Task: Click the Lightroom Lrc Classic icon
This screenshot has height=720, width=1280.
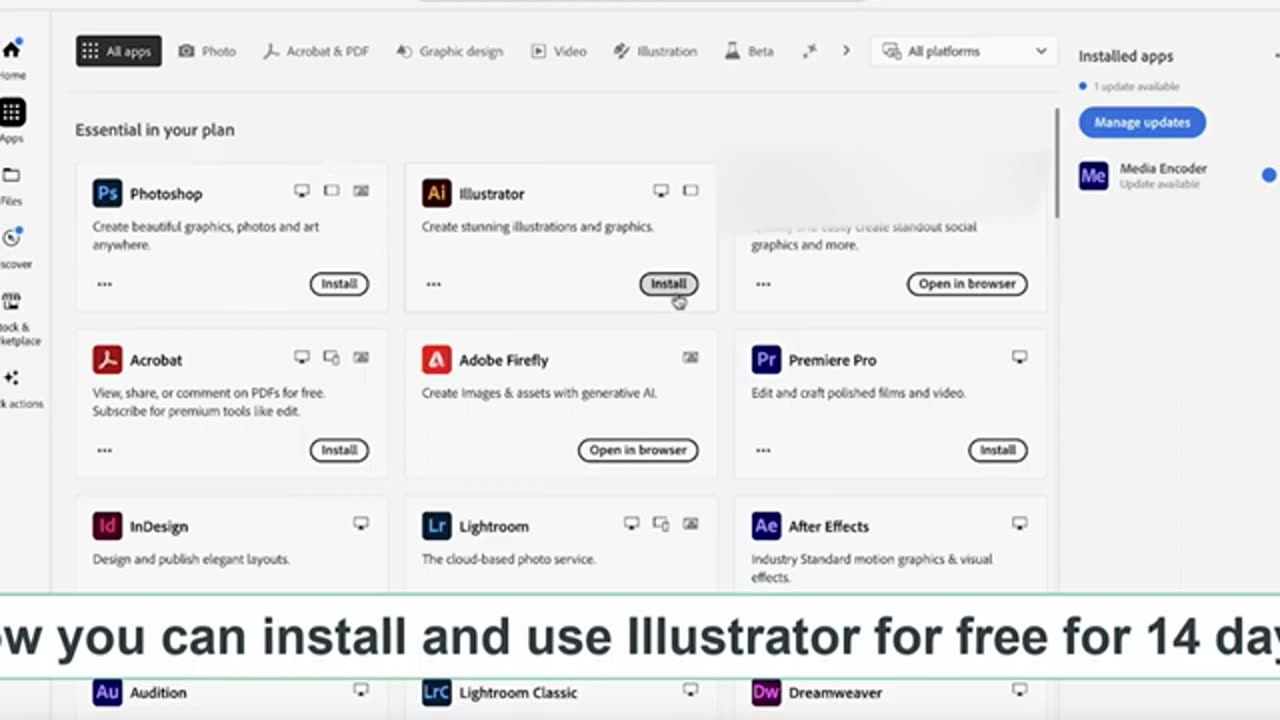Action: 436,692
